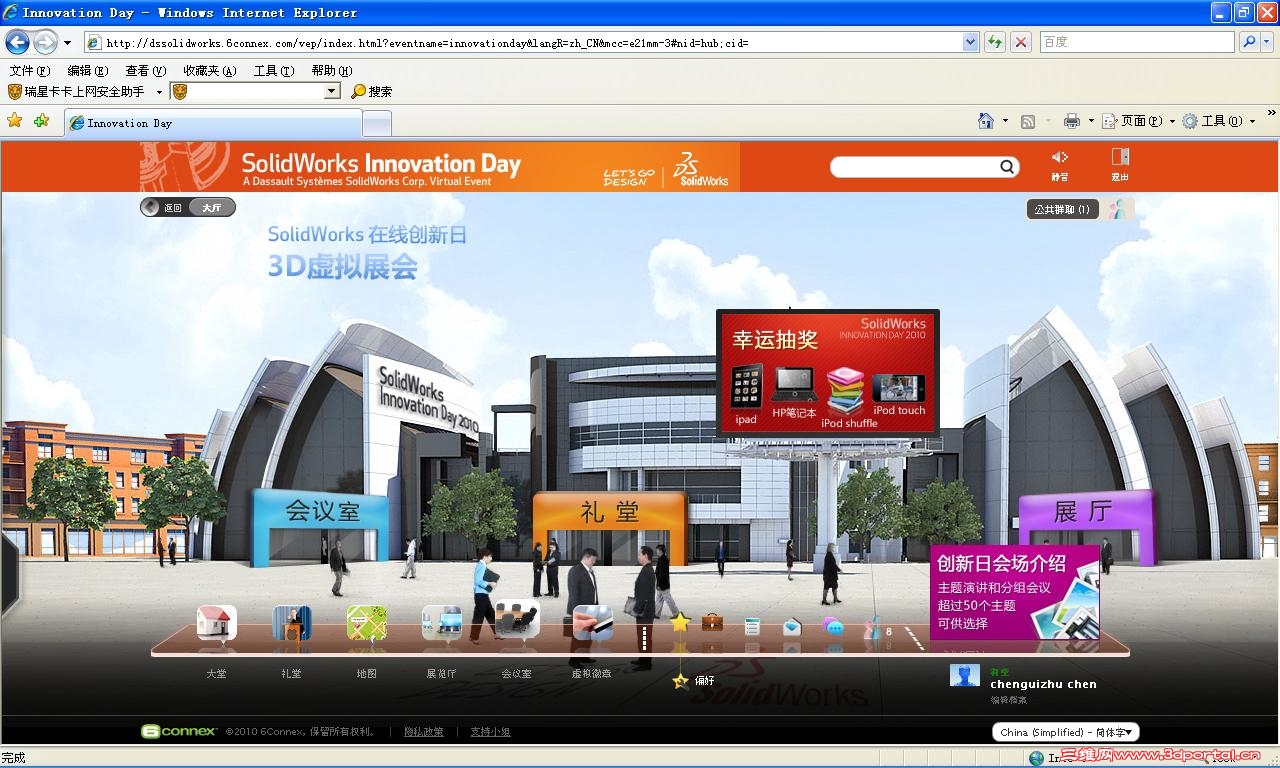1280x768 pixels.
Task: Click the 偏好 preferences star item
Action: 694,681
